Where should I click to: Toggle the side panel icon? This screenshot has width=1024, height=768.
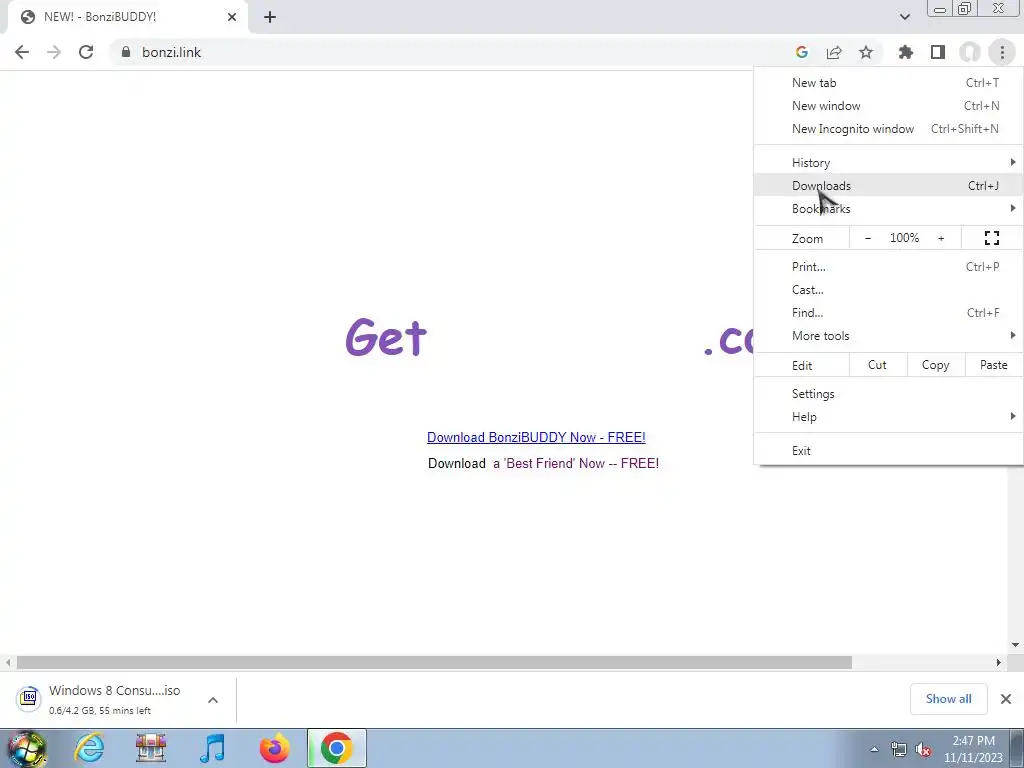click(x=938, y=52)
